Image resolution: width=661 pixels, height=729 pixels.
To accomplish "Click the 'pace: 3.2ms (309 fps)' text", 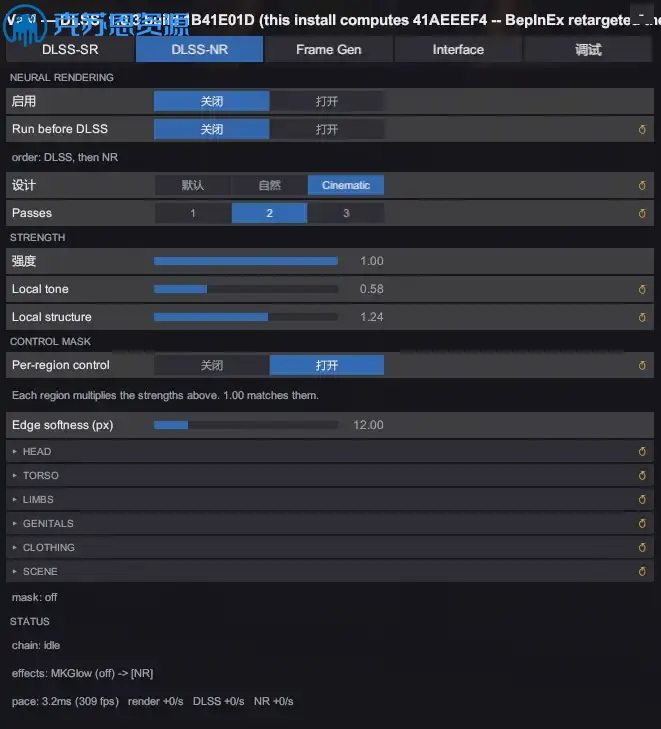I will click(65, 701).
